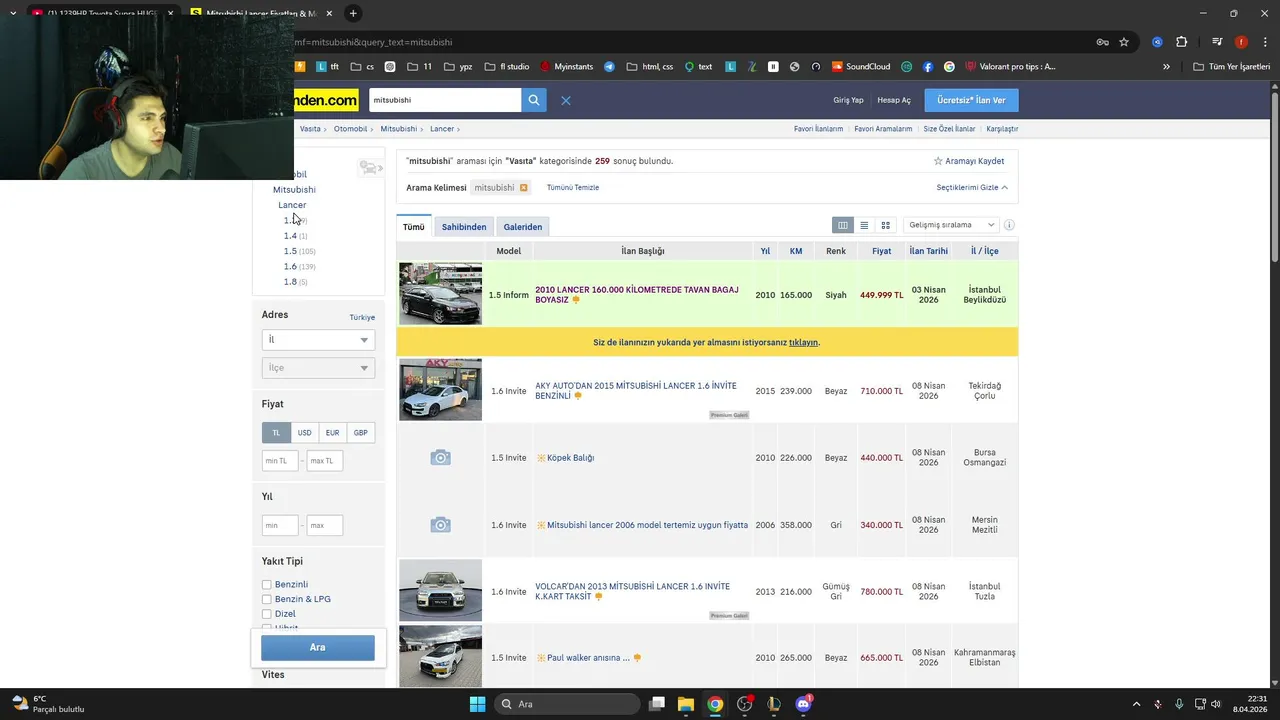Open the sorting info icon
This screenshot has height=720, width=1280.
(x=1009, y=225)
